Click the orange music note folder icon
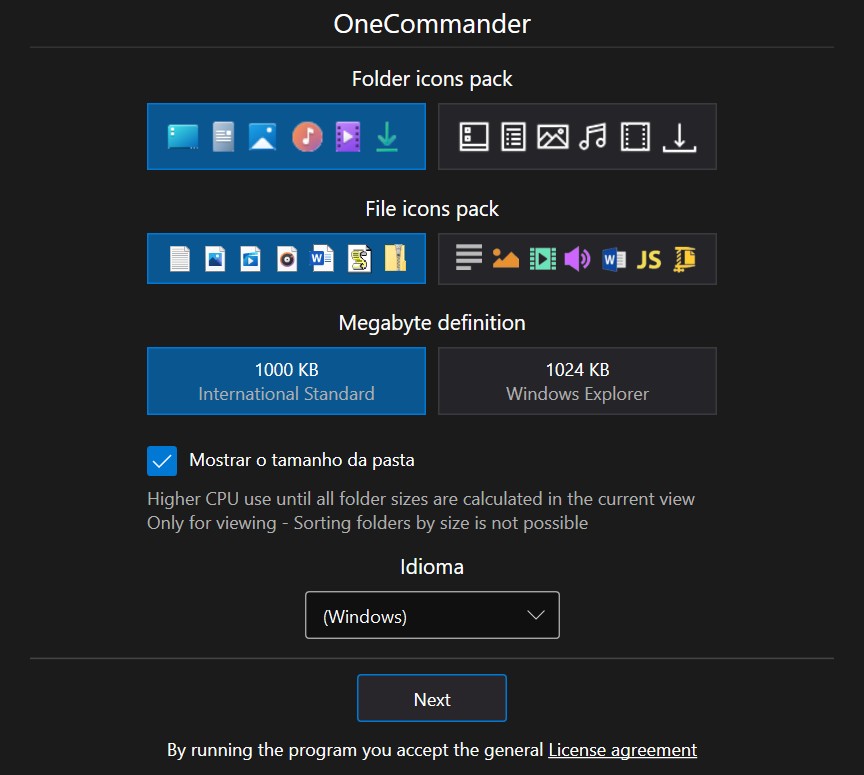This screenshot has height=775, width=864. point(307,137)
